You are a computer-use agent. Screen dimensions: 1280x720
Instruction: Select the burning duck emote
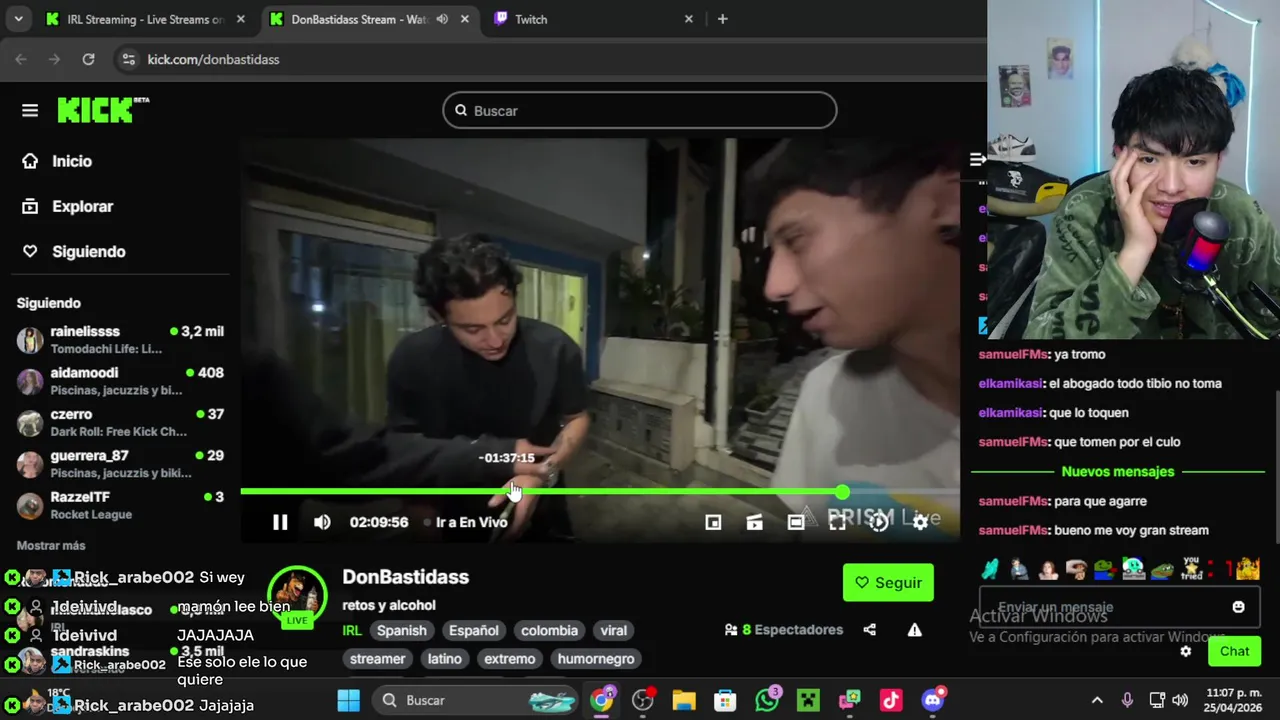(1248, 569)
